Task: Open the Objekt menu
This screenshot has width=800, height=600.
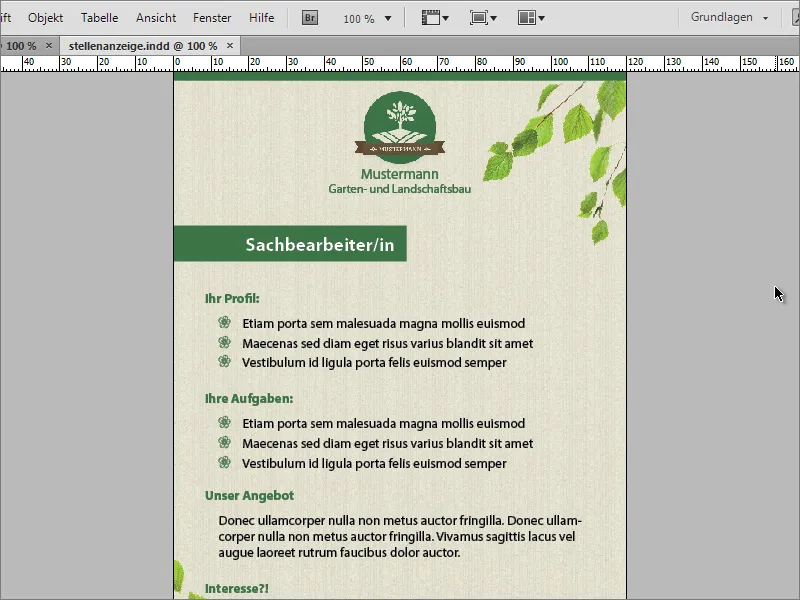Action: (x=45, y=17)
